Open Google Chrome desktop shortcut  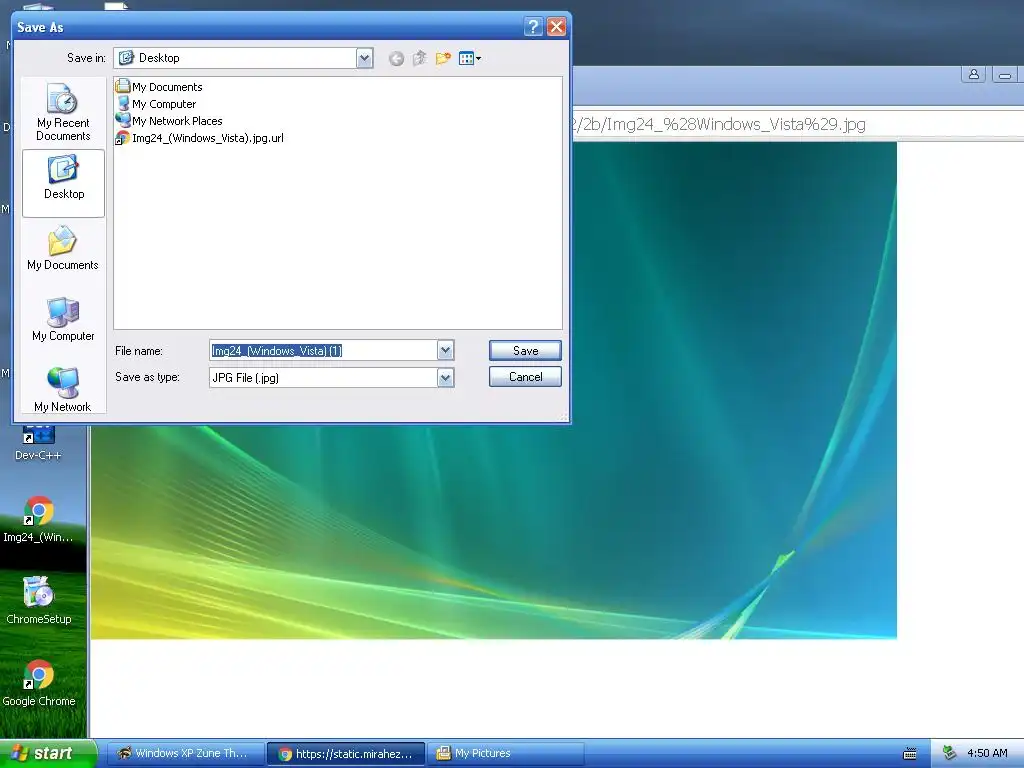38,683
